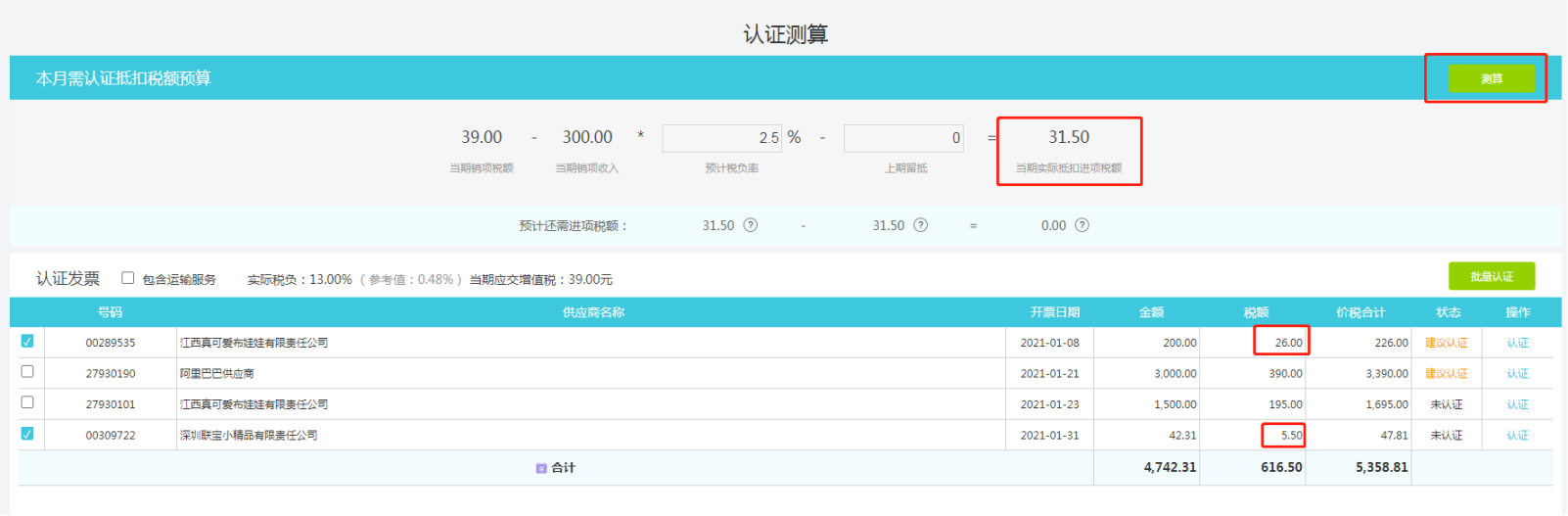Click tax amount 5.50 cell

[1253, 436]
